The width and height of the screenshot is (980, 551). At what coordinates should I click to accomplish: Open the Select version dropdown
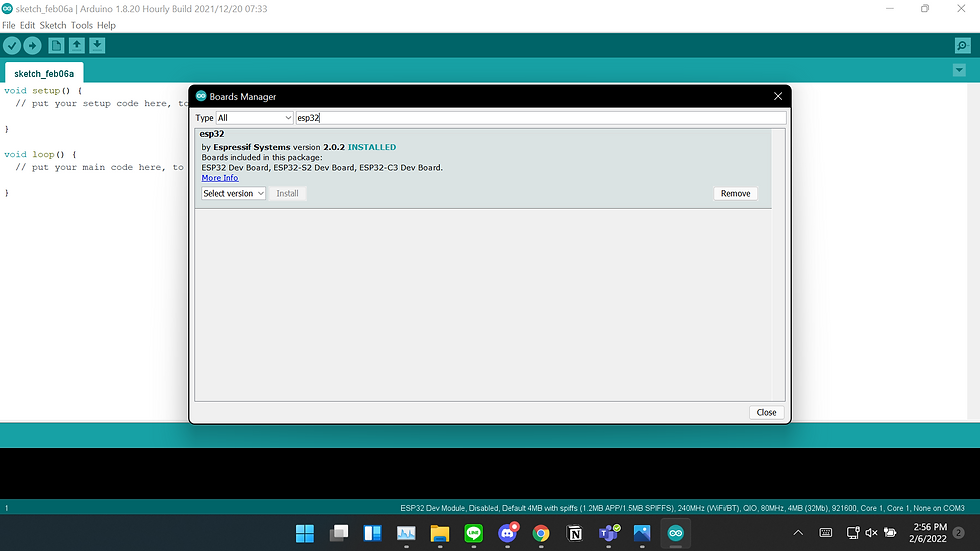tap(233, 194)
